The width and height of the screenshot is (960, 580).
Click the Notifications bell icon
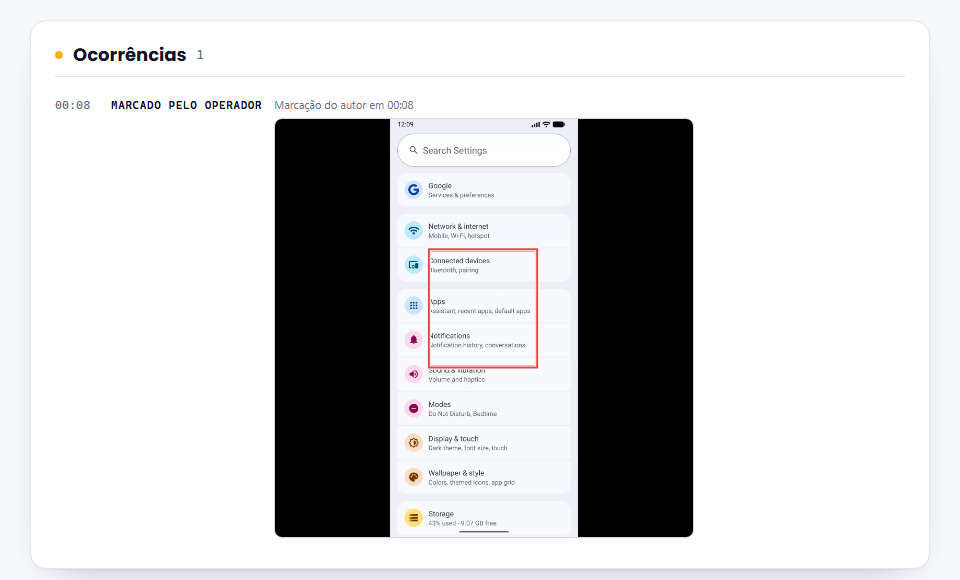[x=414, y=340]
